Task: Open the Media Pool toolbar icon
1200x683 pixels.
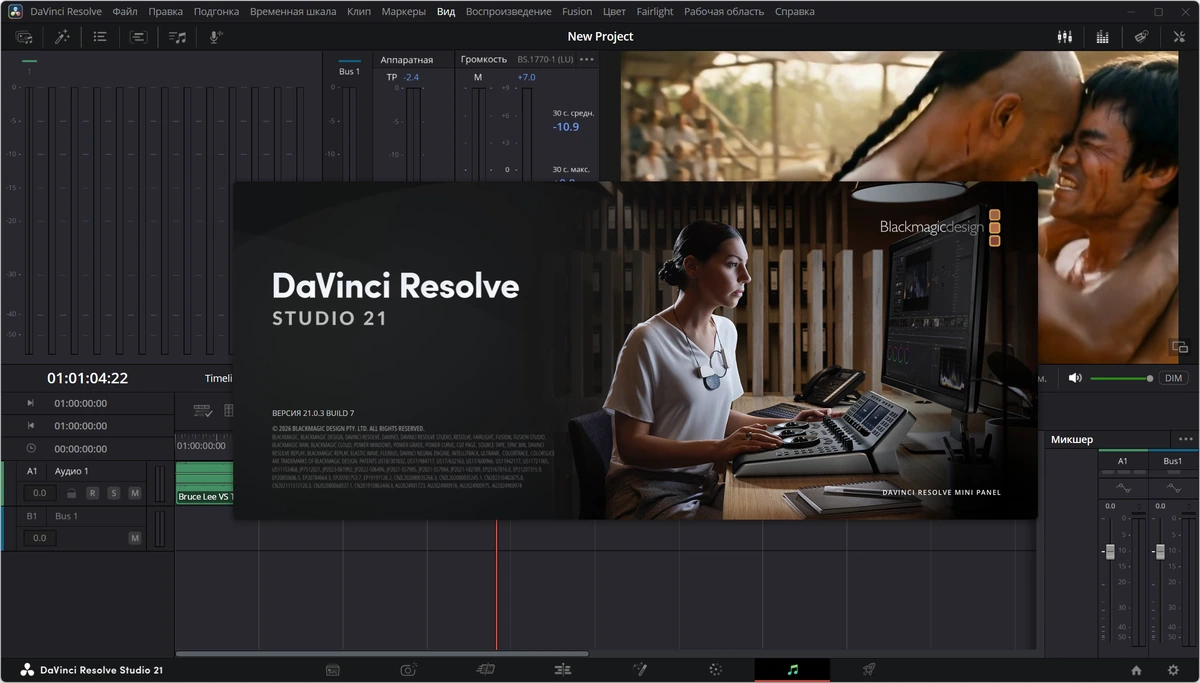Action: (x=24, y=37)
